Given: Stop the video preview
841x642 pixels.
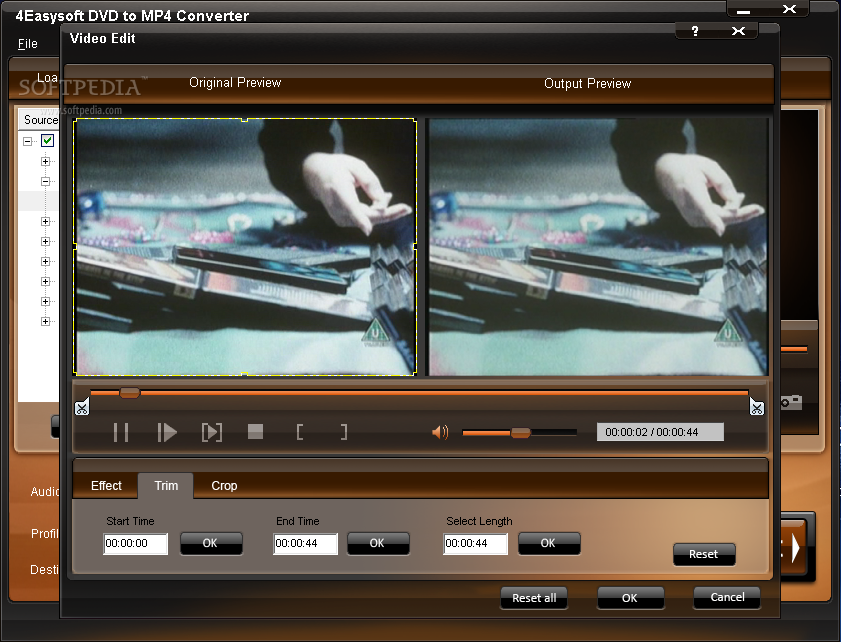Looking at the screenshot, I should click(255, 432).
